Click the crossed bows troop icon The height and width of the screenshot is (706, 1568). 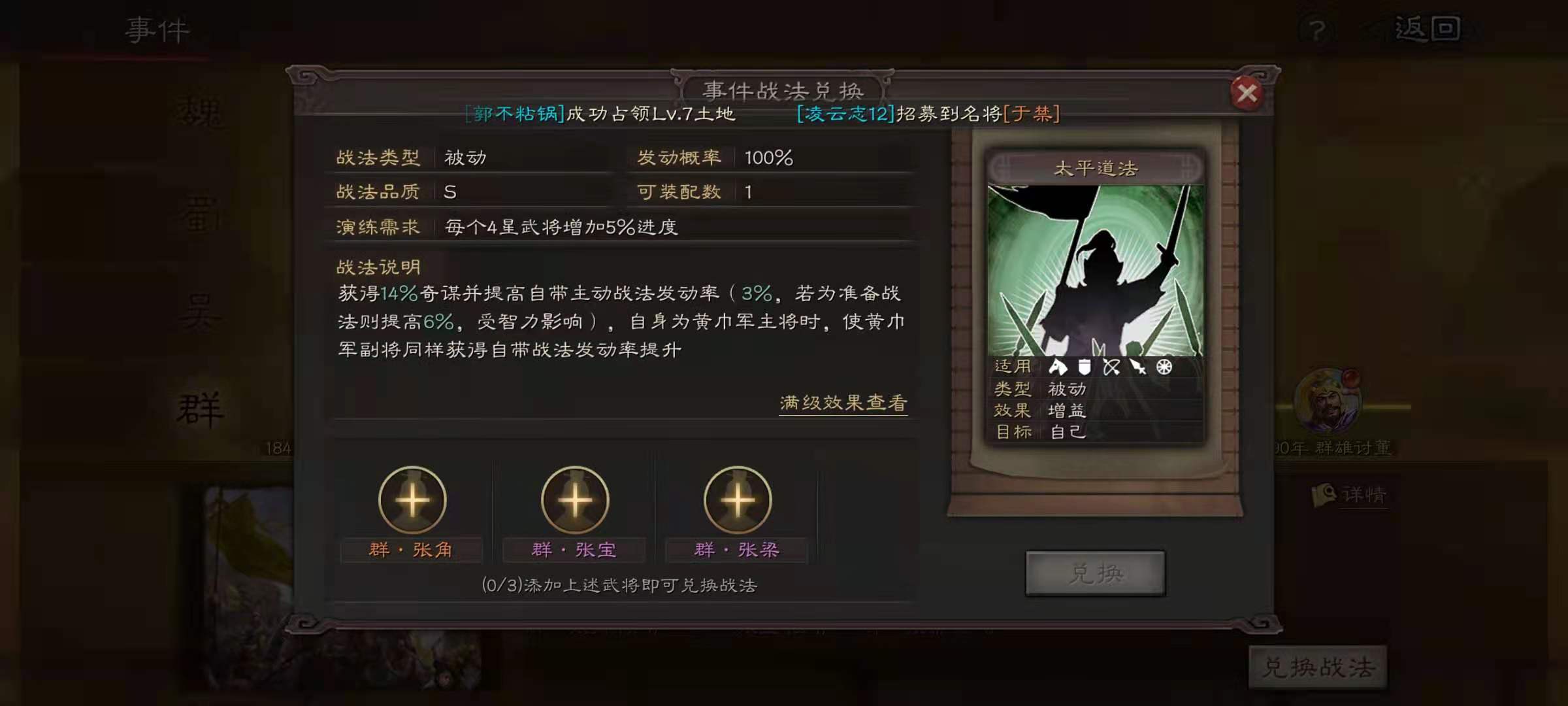pyautogui.click(x=1111, y=367)
